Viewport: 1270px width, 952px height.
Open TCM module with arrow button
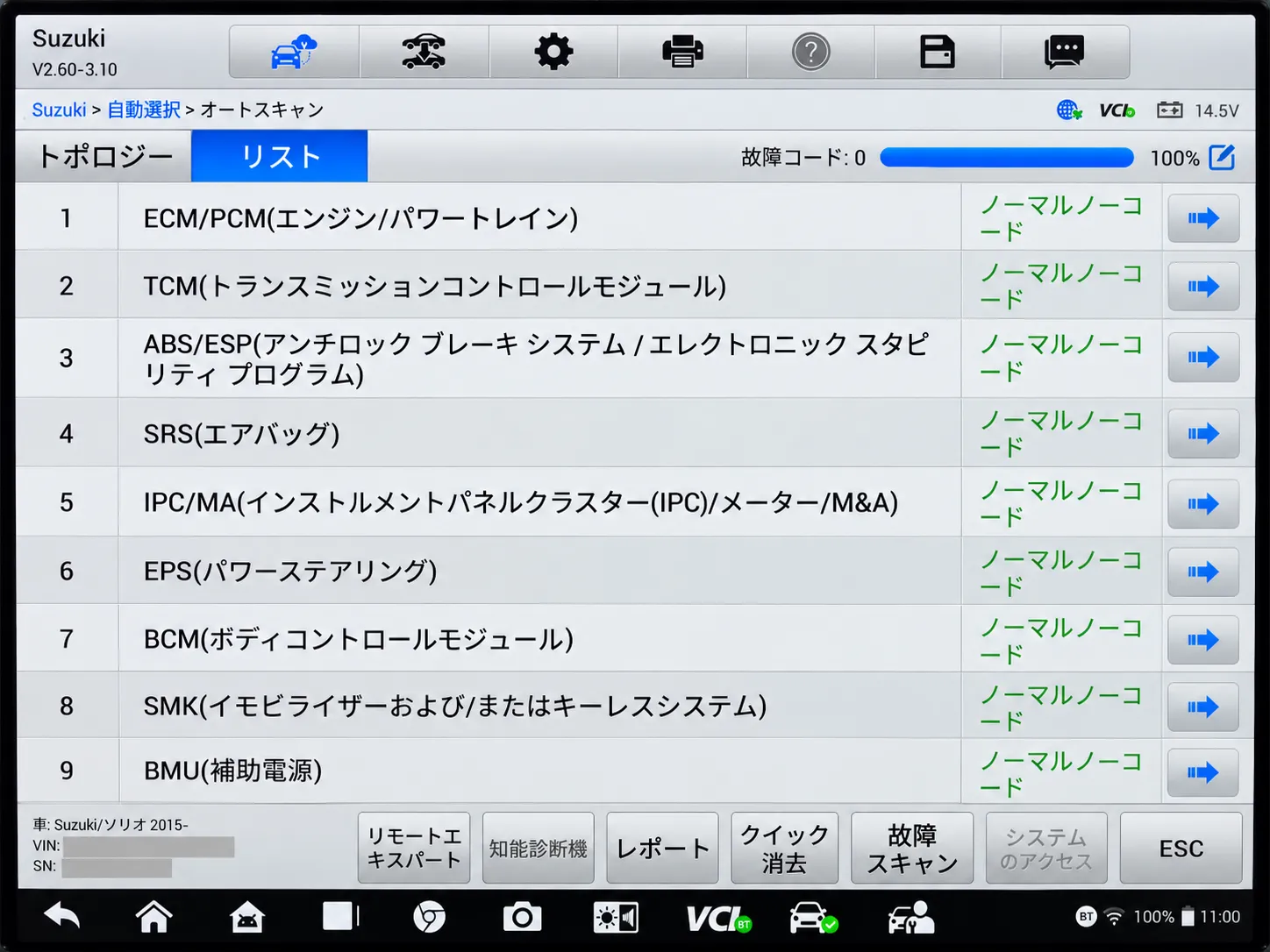coord(1203,287)
